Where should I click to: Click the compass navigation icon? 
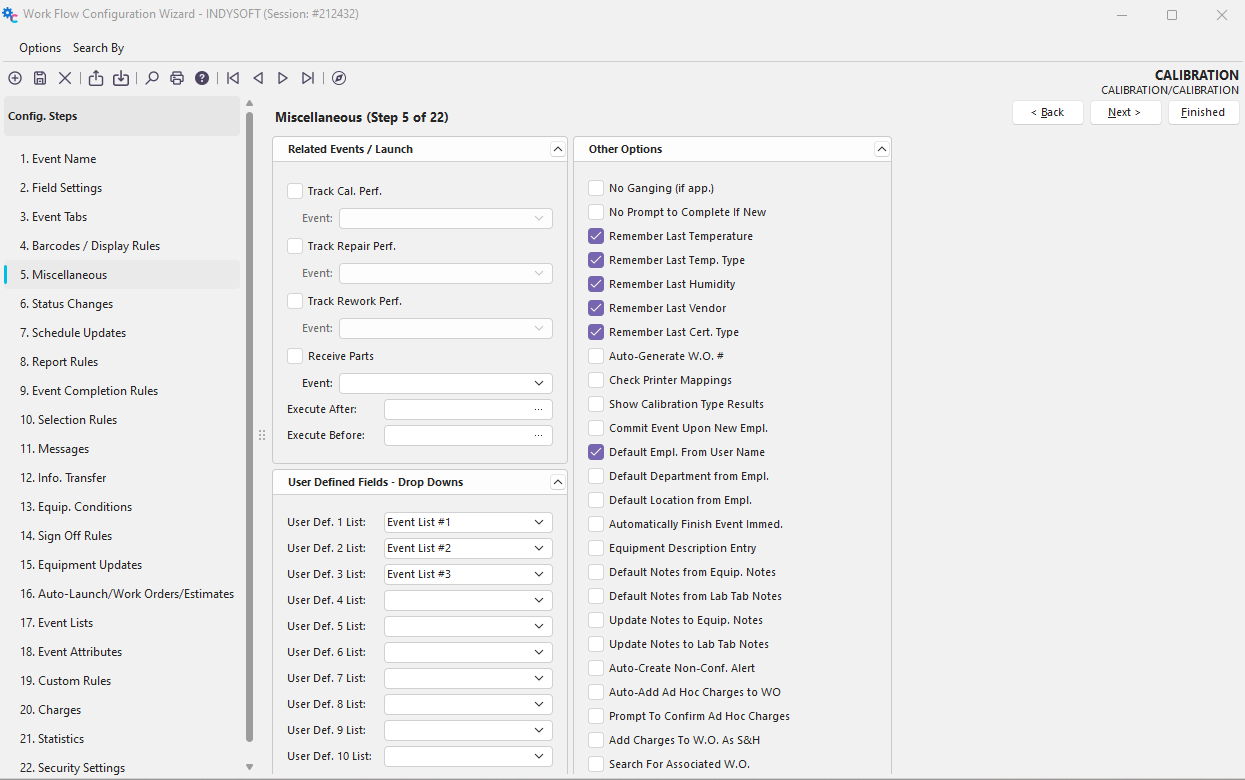click(x=339, y=78)
